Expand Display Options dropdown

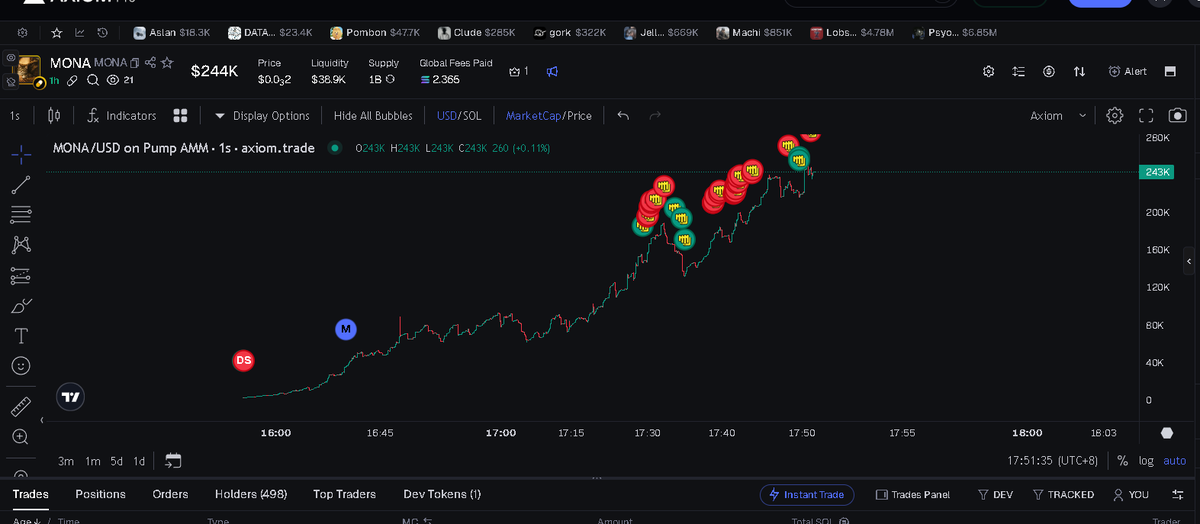263,116
